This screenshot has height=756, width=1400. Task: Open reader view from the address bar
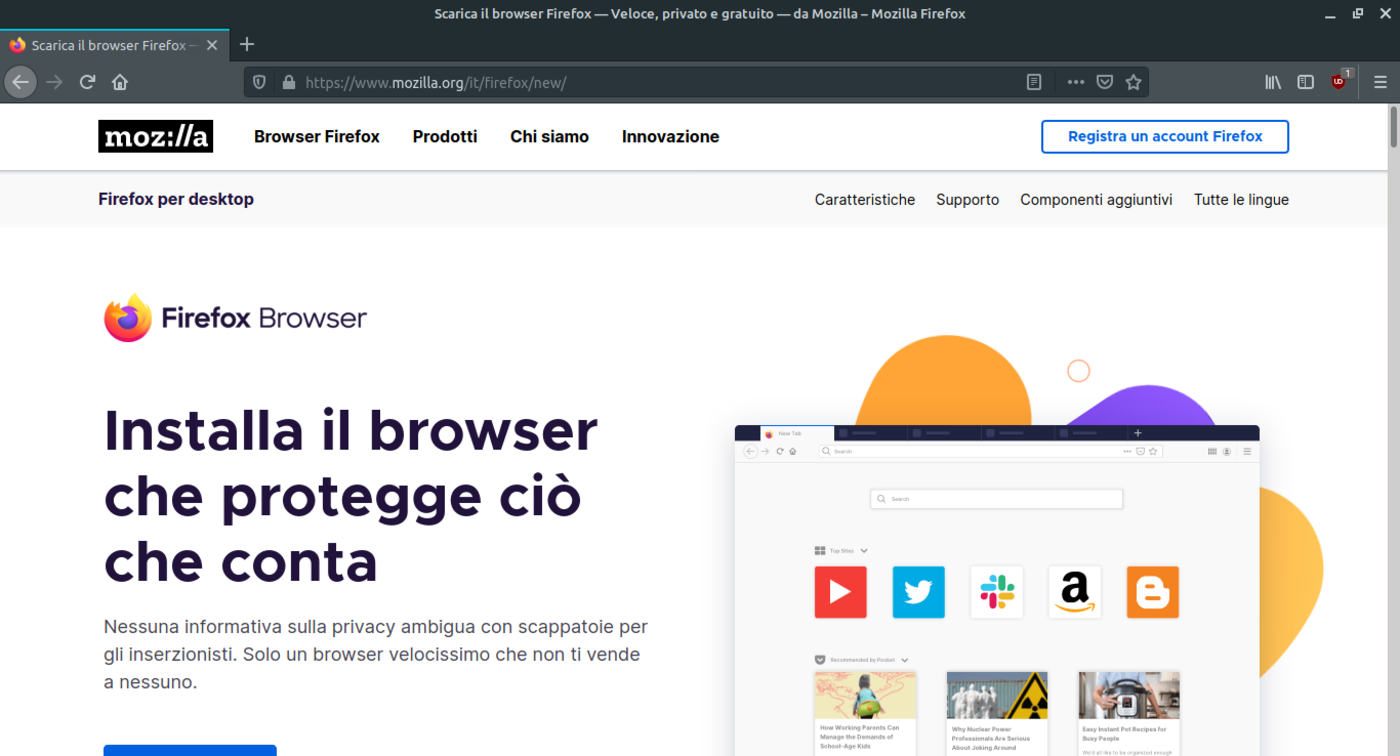(1033, 82)
